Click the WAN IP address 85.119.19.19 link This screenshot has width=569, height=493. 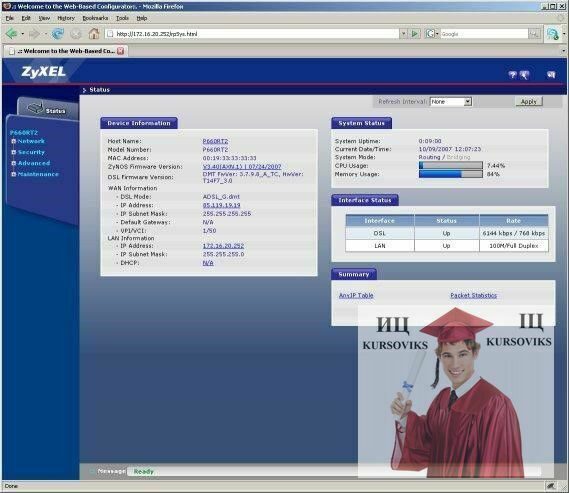[x=221, y=205]
